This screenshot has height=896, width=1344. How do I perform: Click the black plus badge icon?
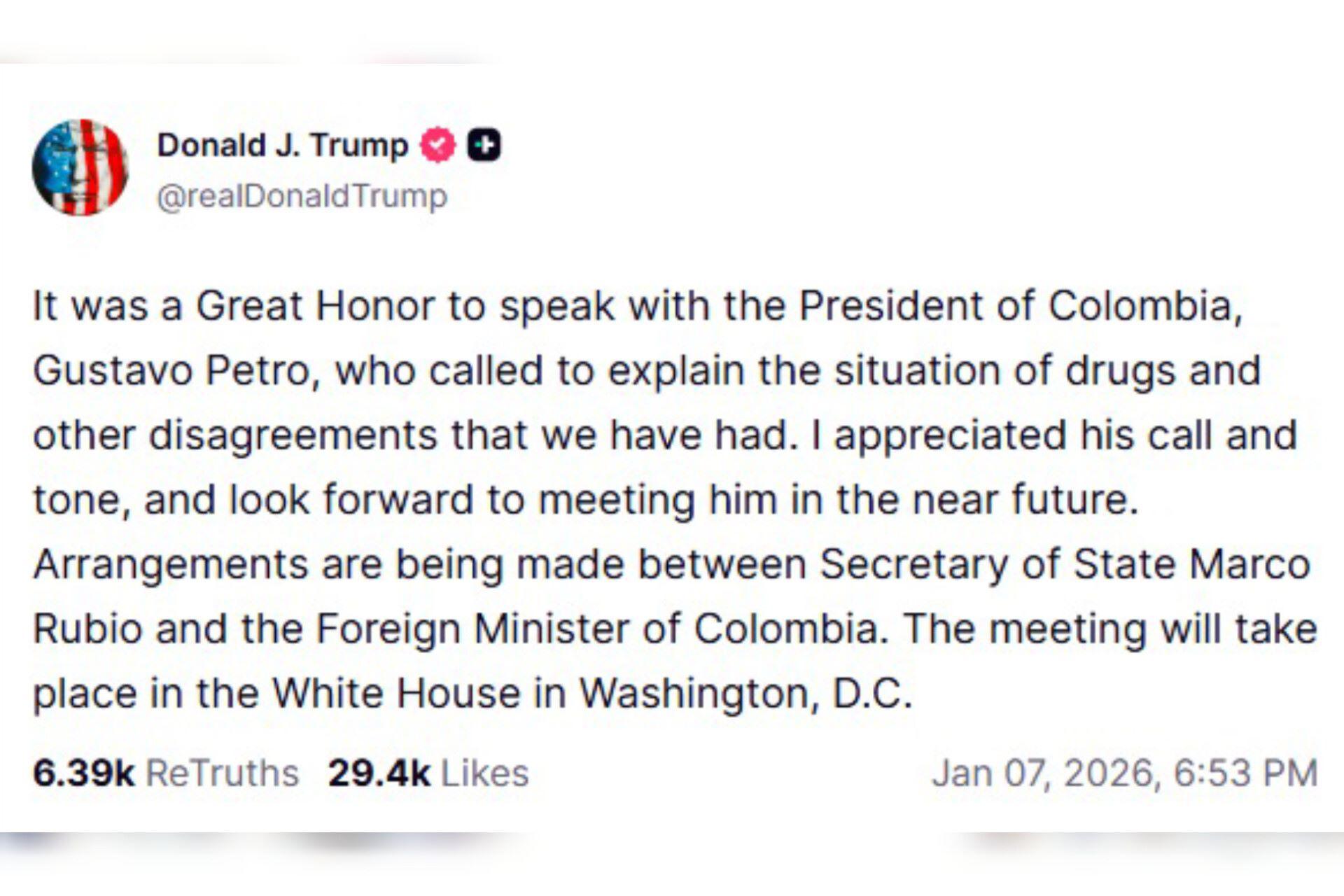pyautogui.click(x=484, y=145)
